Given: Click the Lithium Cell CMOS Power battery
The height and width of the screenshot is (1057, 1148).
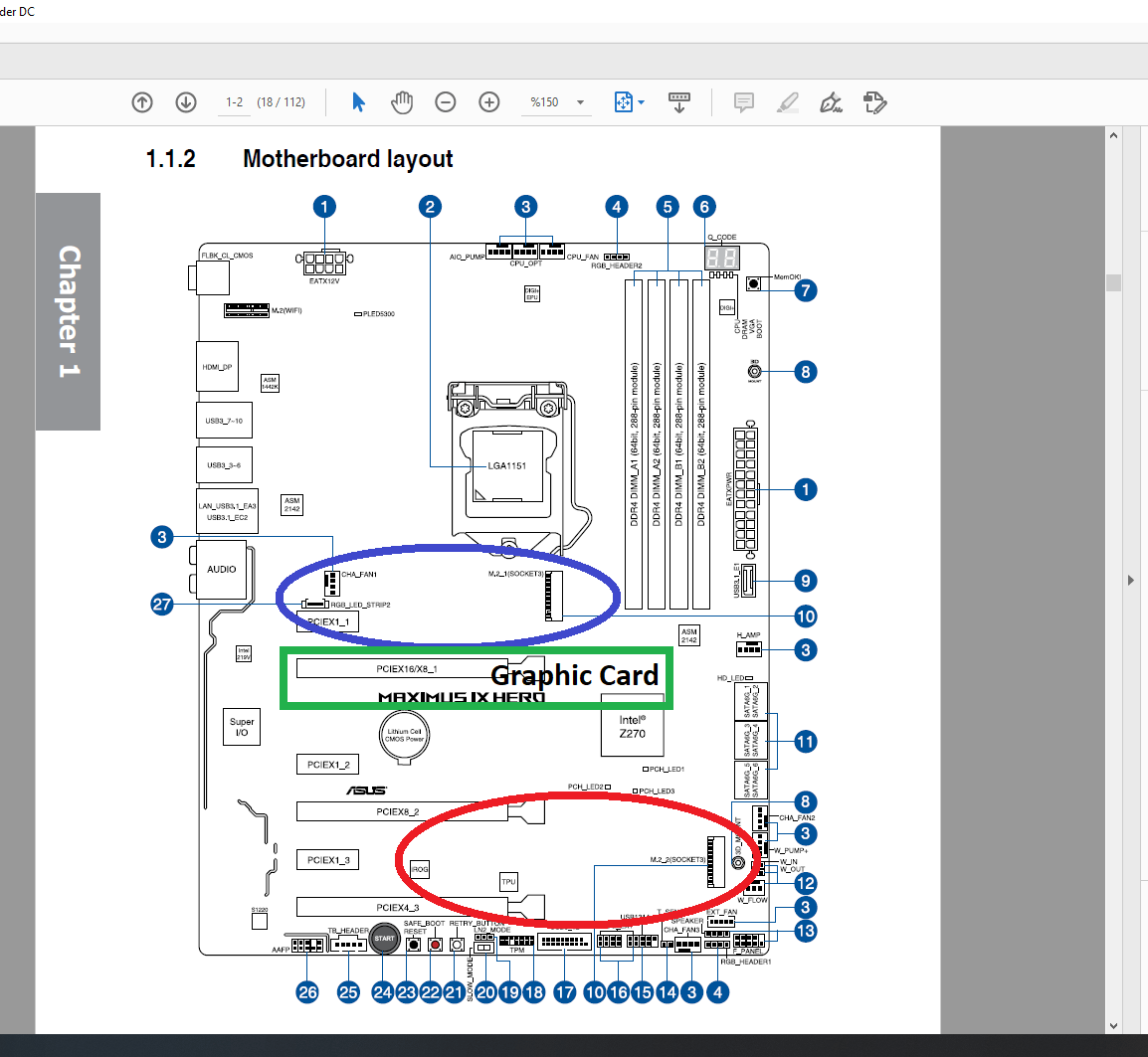Looking at the screenshot, I should click(x=404, y=735).
